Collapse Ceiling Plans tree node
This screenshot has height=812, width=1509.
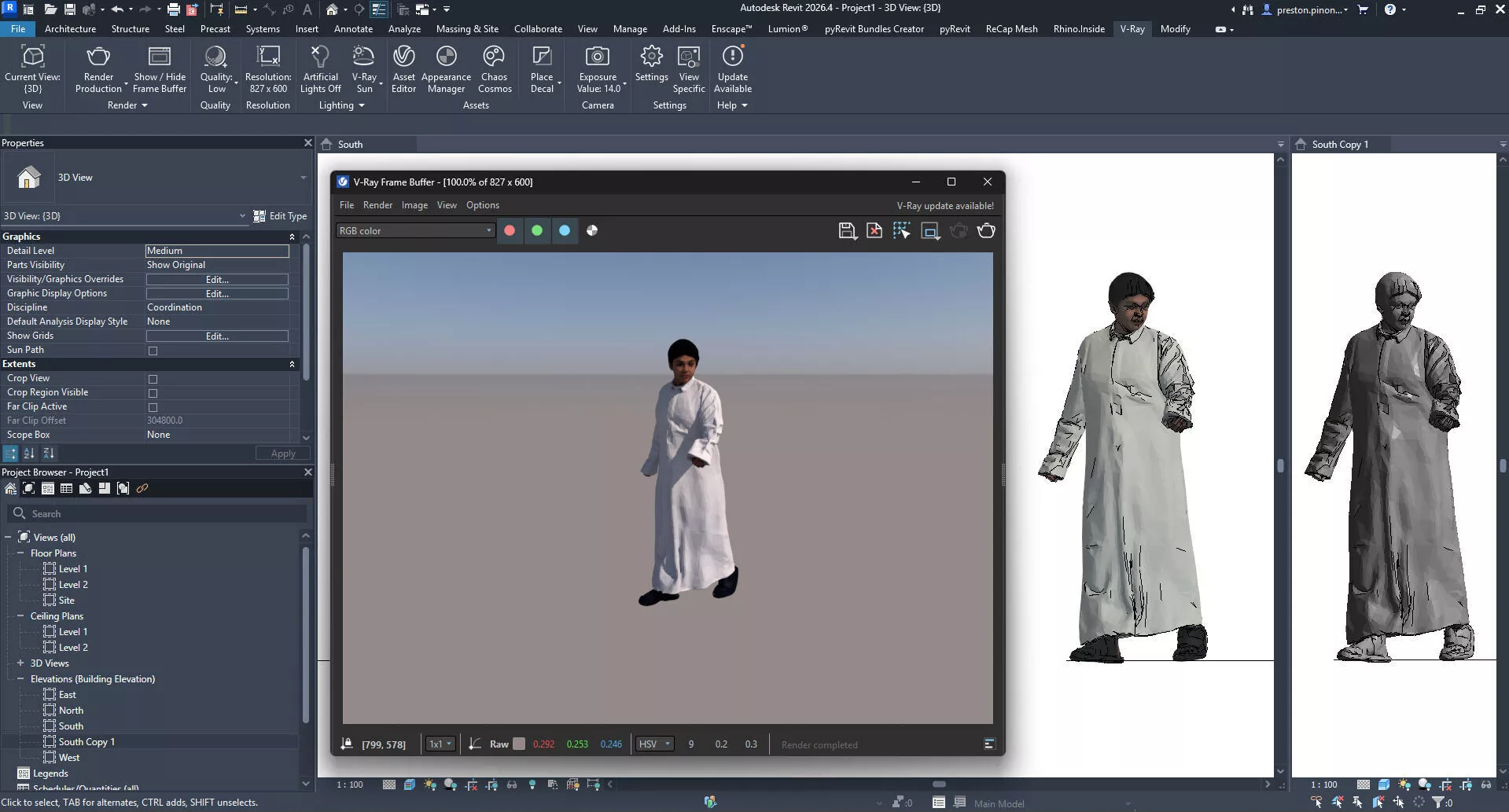click(x=20, y=615)
